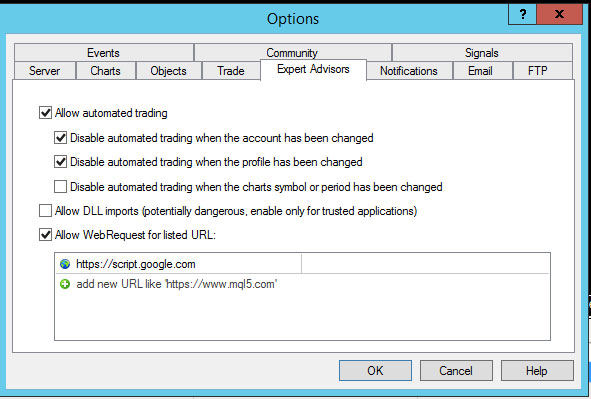Click the empty cell right of script.google.com
The width and height of the screenshot is (591, 399).
pos(426,264)
